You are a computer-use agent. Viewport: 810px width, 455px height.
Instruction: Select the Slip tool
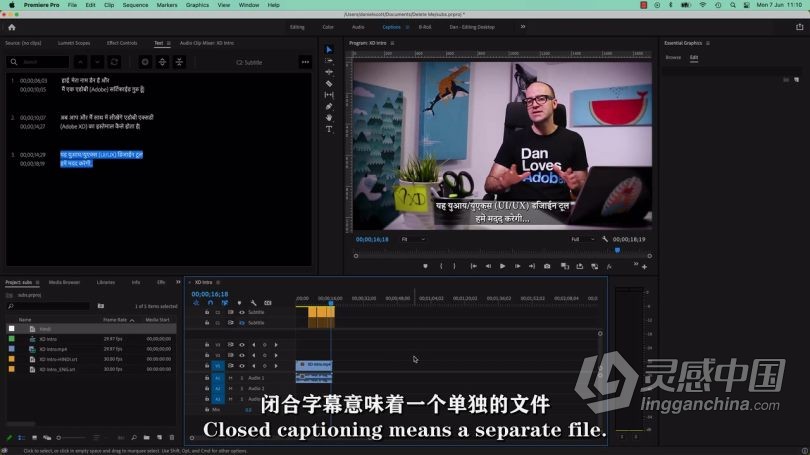point(329,95)
